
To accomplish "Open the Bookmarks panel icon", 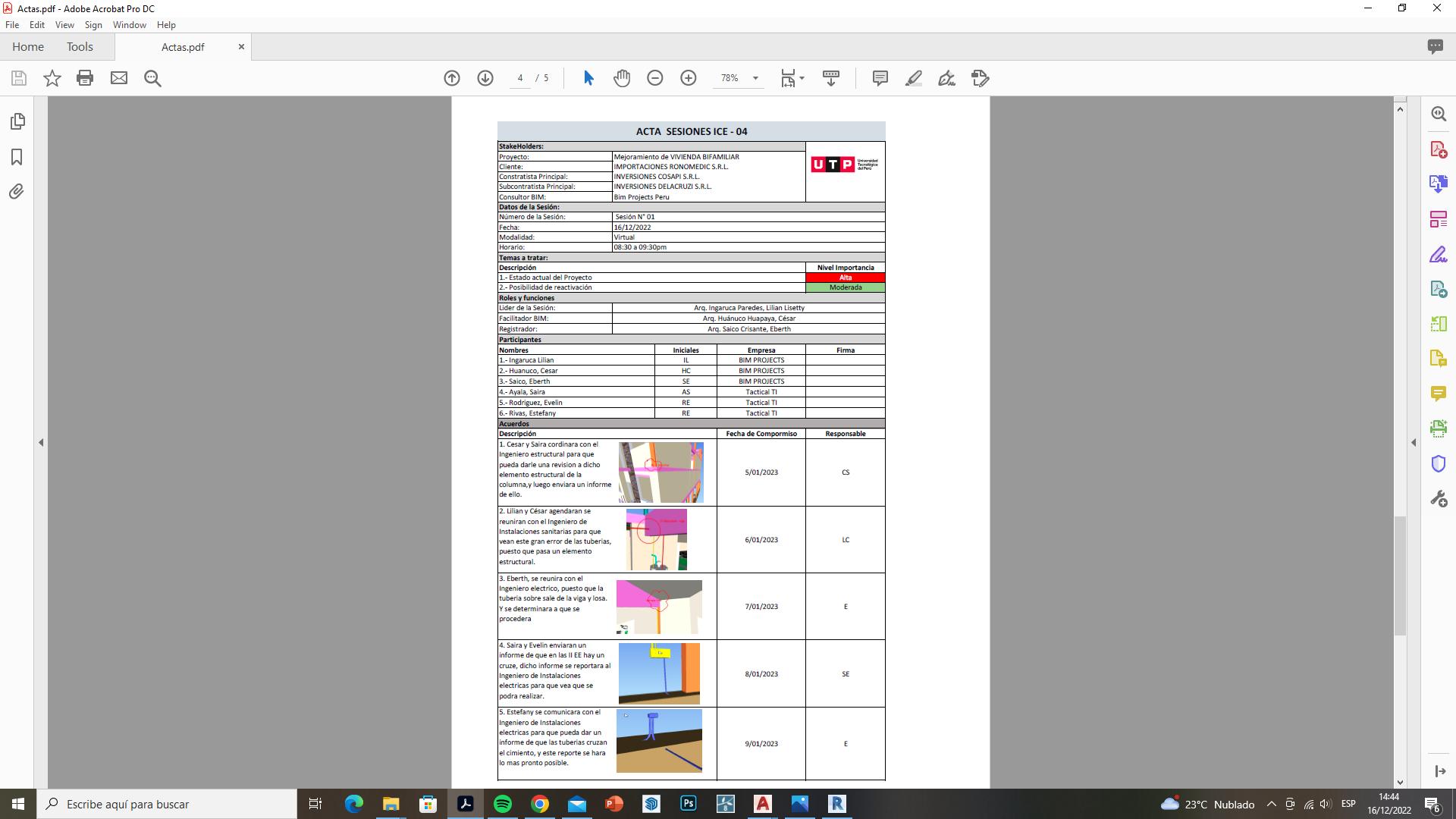I will pos(17,157).
